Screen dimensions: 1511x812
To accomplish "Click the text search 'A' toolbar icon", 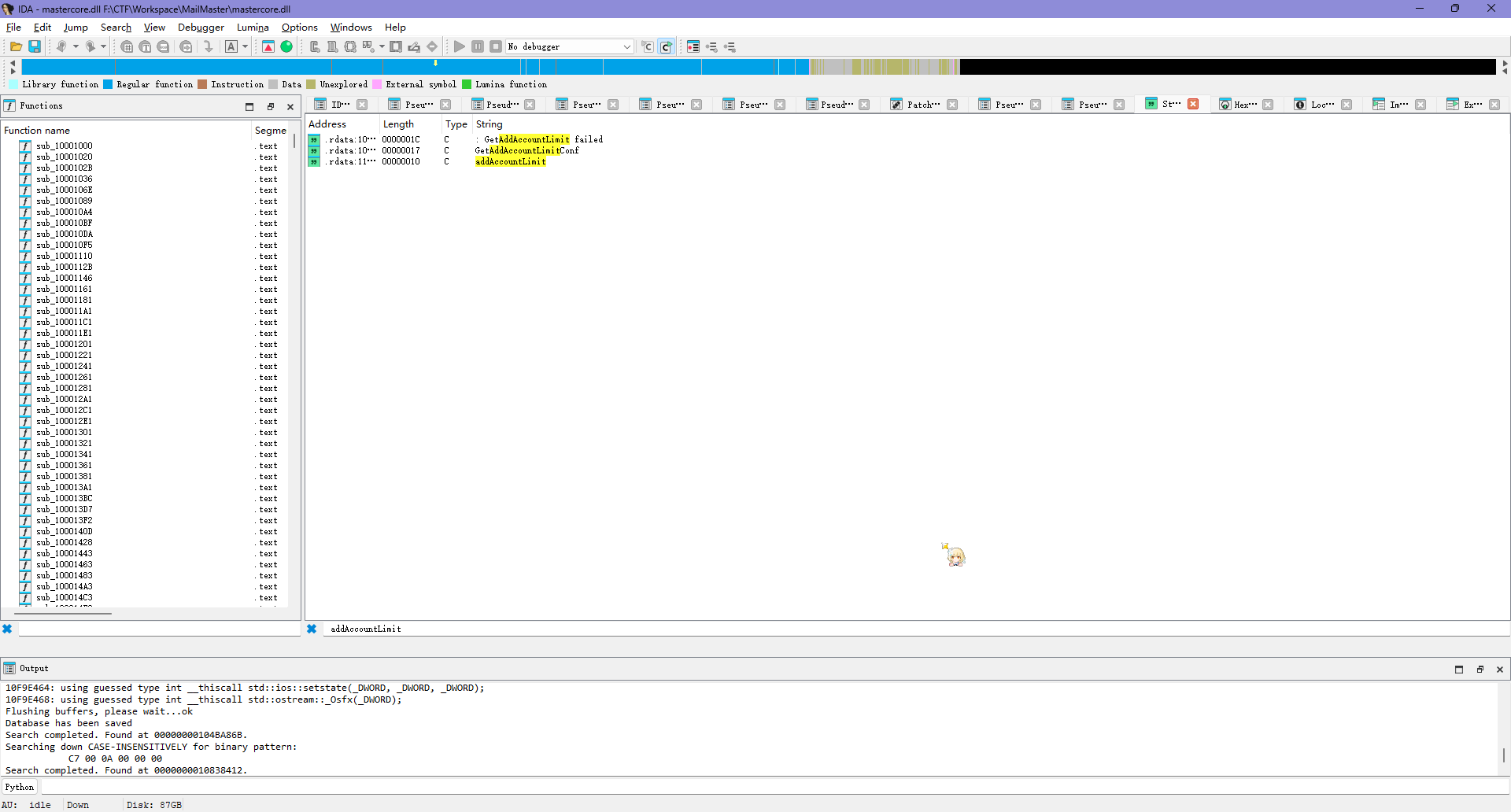I will pos(231,46).
